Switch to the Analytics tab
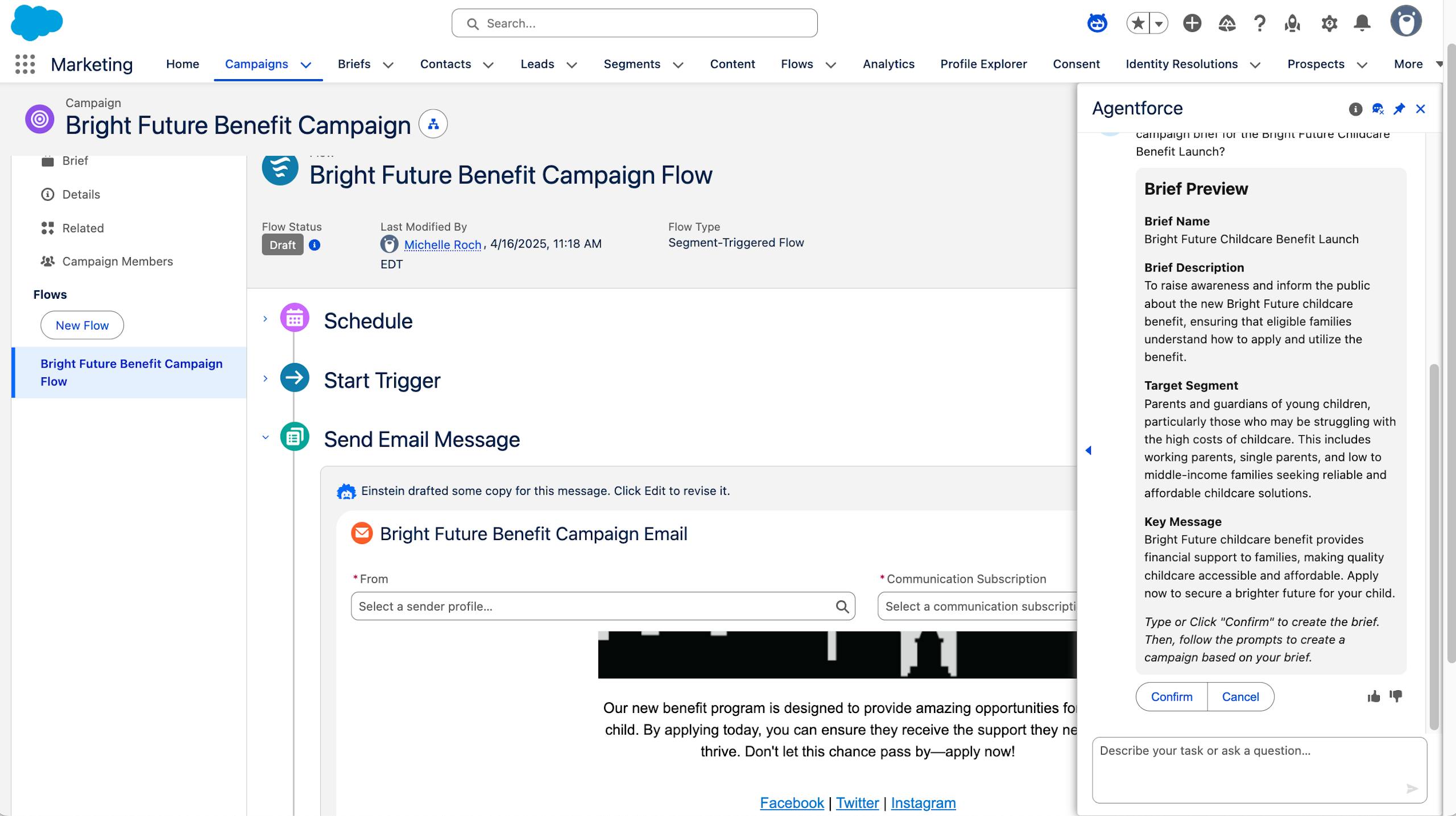This screenshot has width=1456, height=816. [888, 64]
